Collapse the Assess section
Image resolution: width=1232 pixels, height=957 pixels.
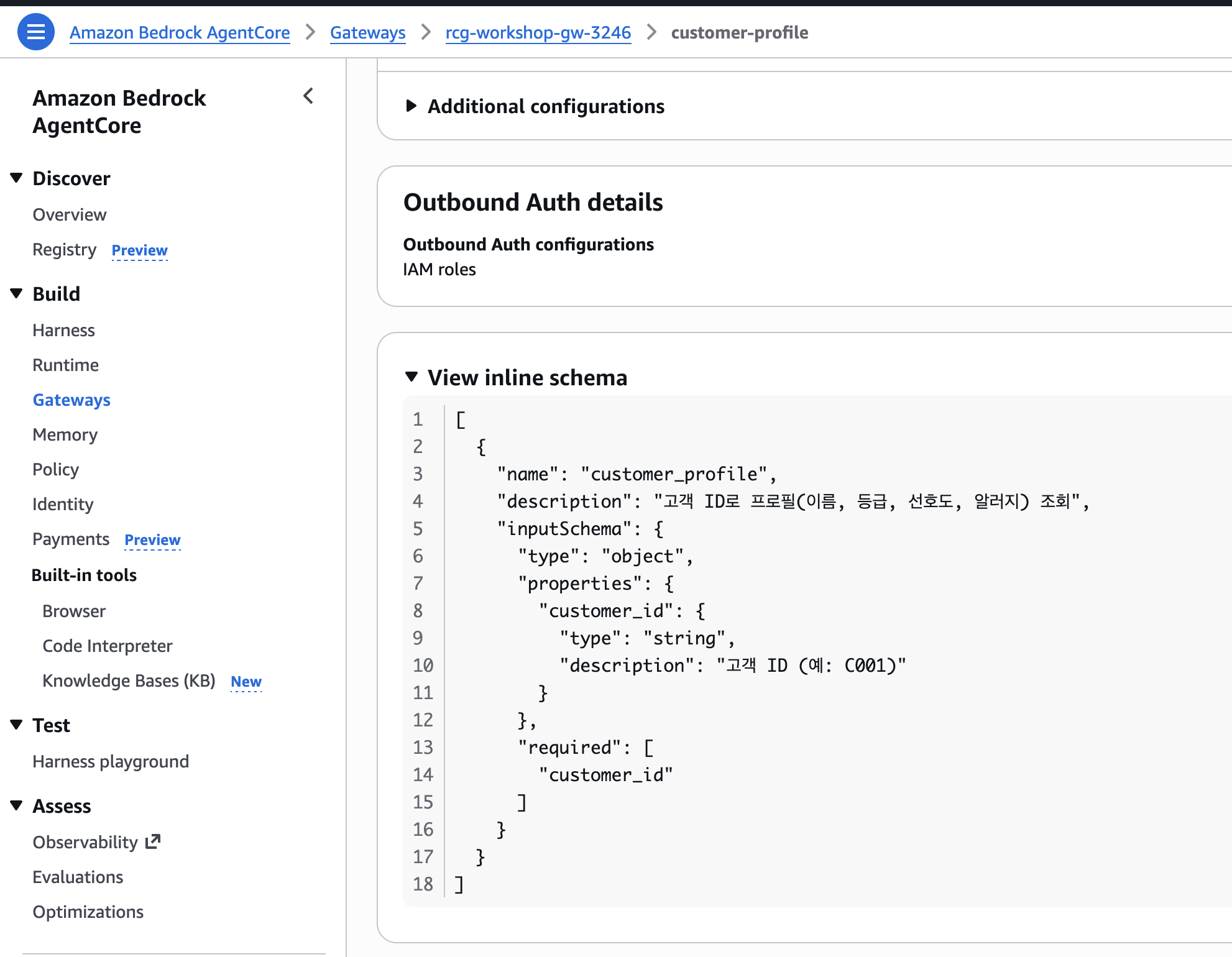click(17, 805)
